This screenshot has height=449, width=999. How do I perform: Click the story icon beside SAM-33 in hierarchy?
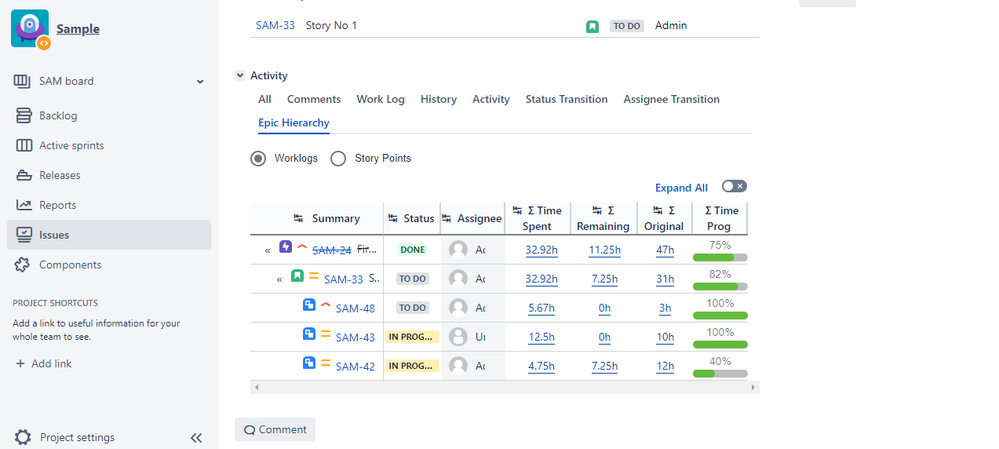[x=297, y=276]
